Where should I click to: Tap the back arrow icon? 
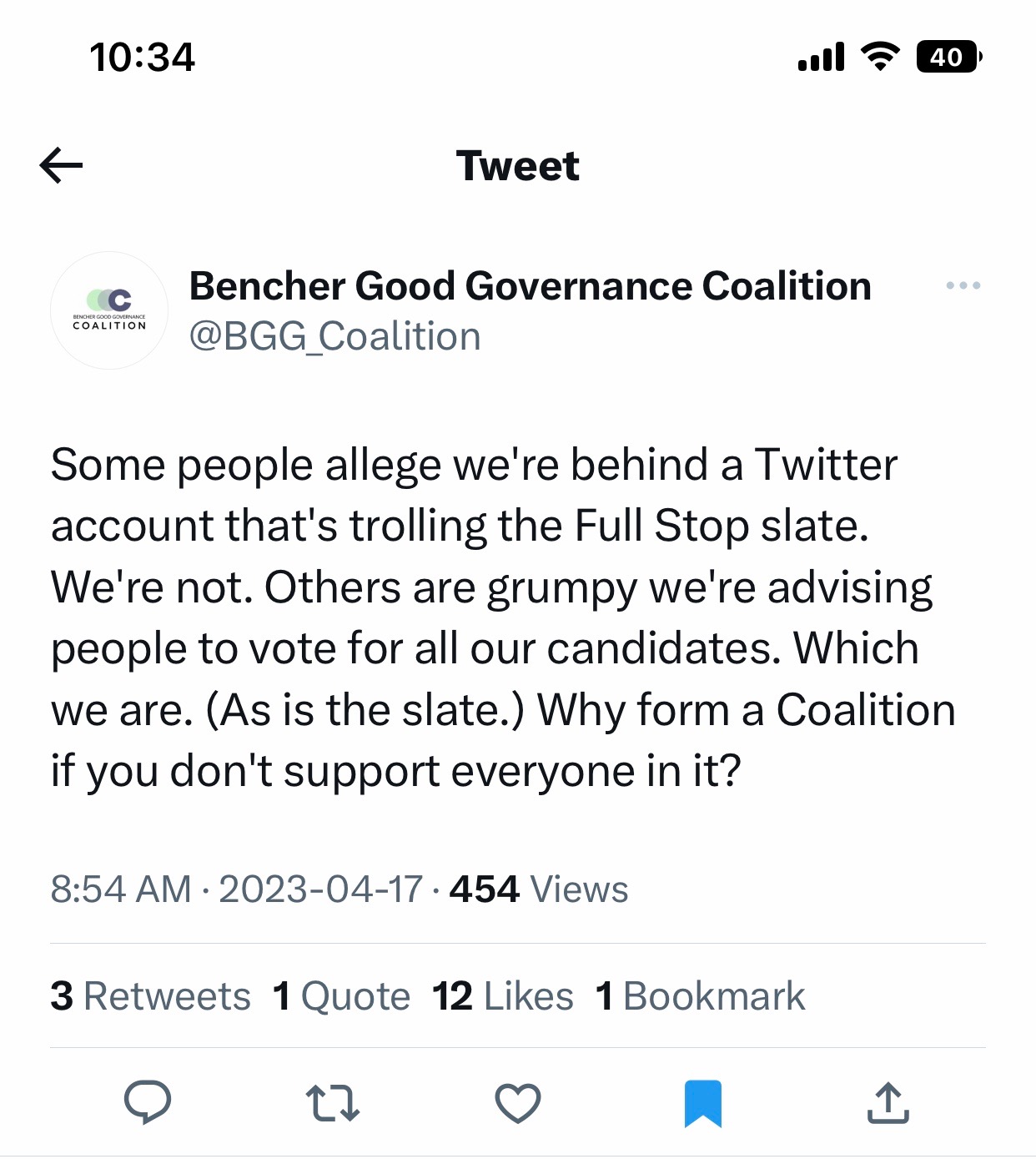[62, 165]
